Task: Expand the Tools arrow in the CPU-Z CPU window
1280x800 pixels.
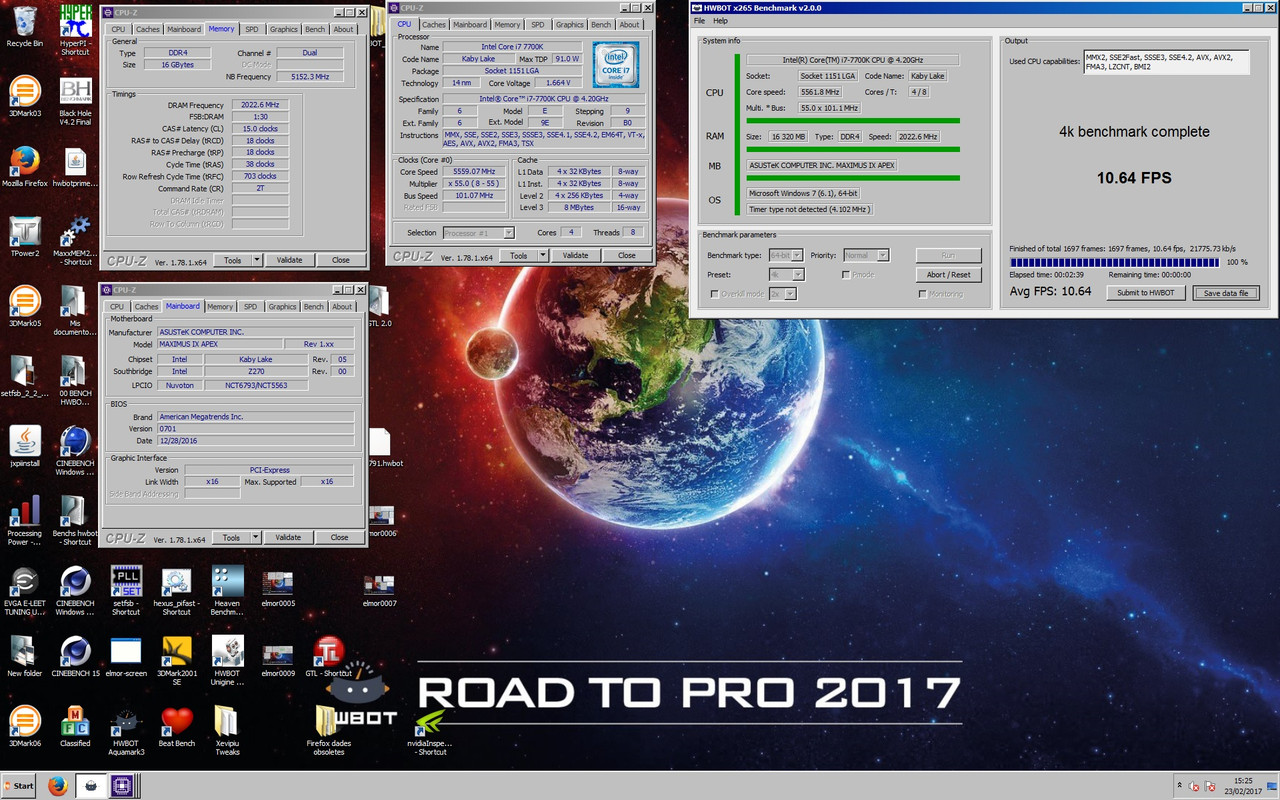Action: (x=543, y=255)
